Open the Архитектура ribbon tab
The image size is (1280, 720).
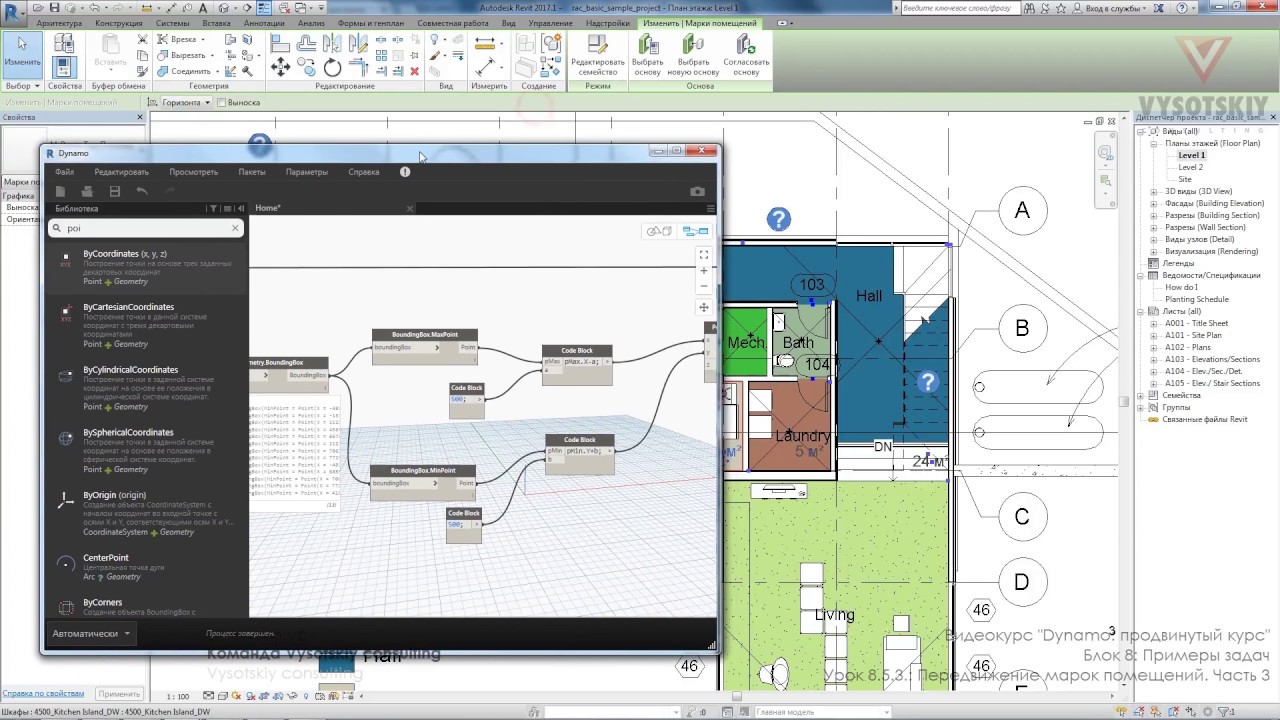point(59,23)
